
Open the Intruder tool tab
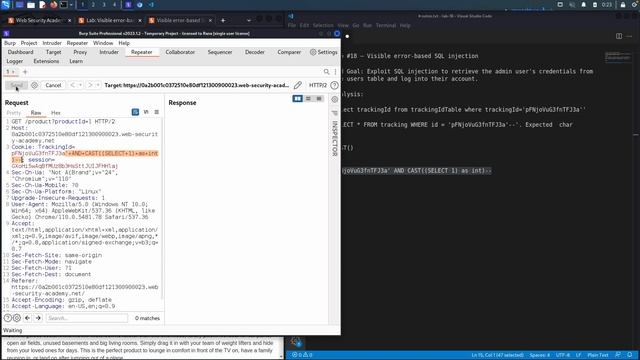(109, 52)
